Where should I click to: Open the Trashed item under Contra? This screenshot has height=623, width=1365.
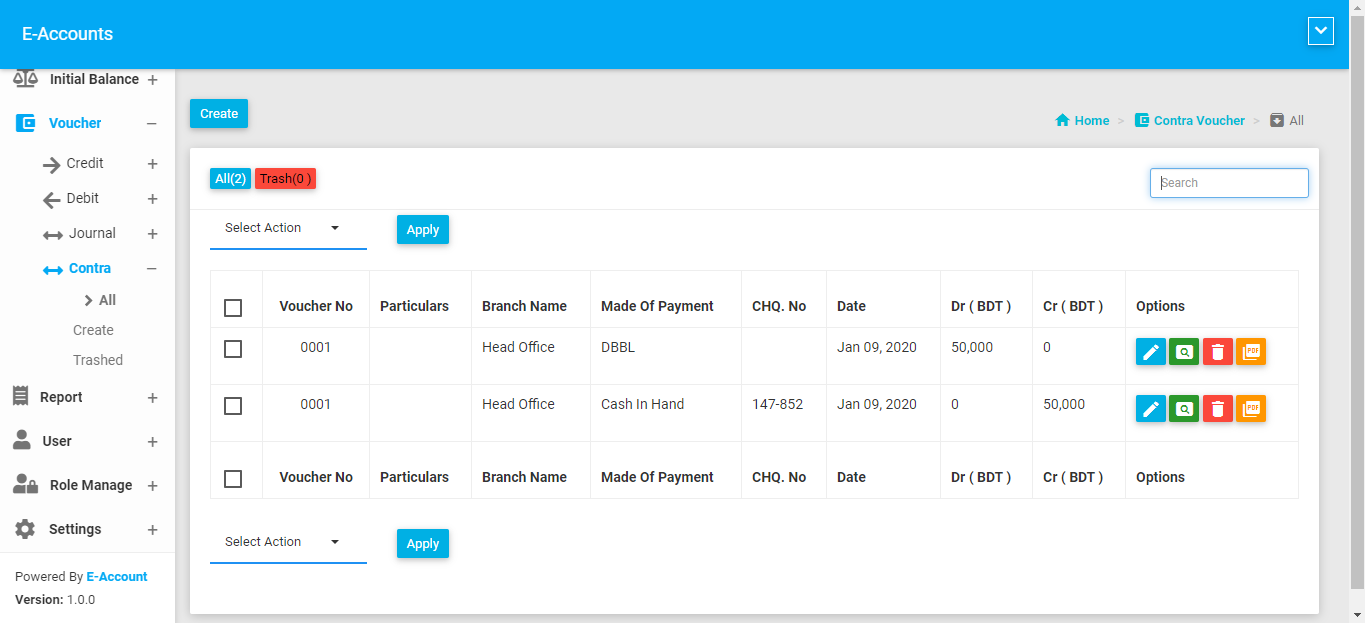click(x=98, y=360)
